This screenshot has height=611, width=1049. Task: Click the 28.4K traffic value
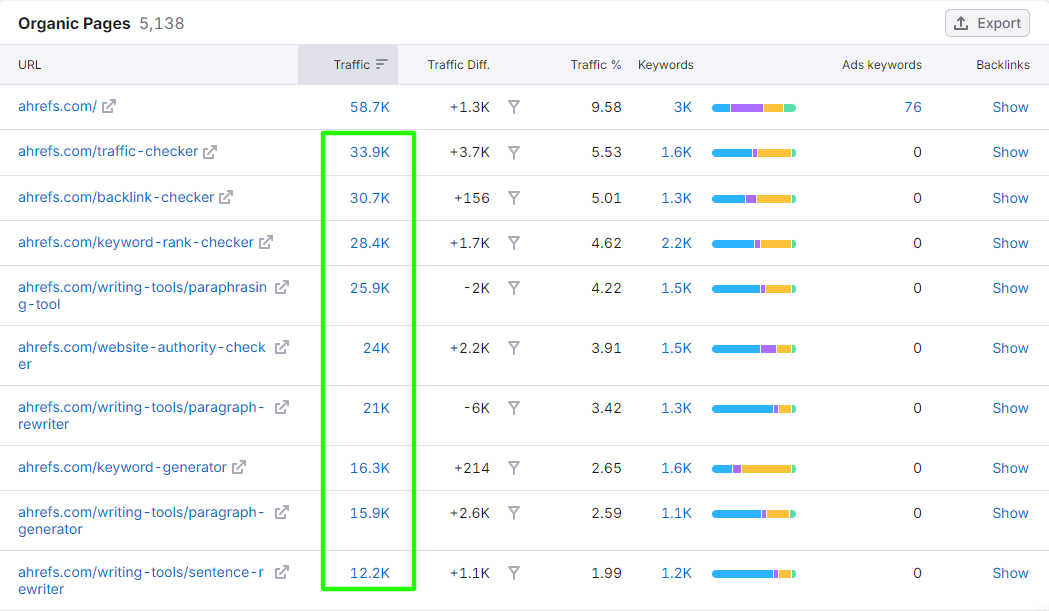(x=370, y=243)
